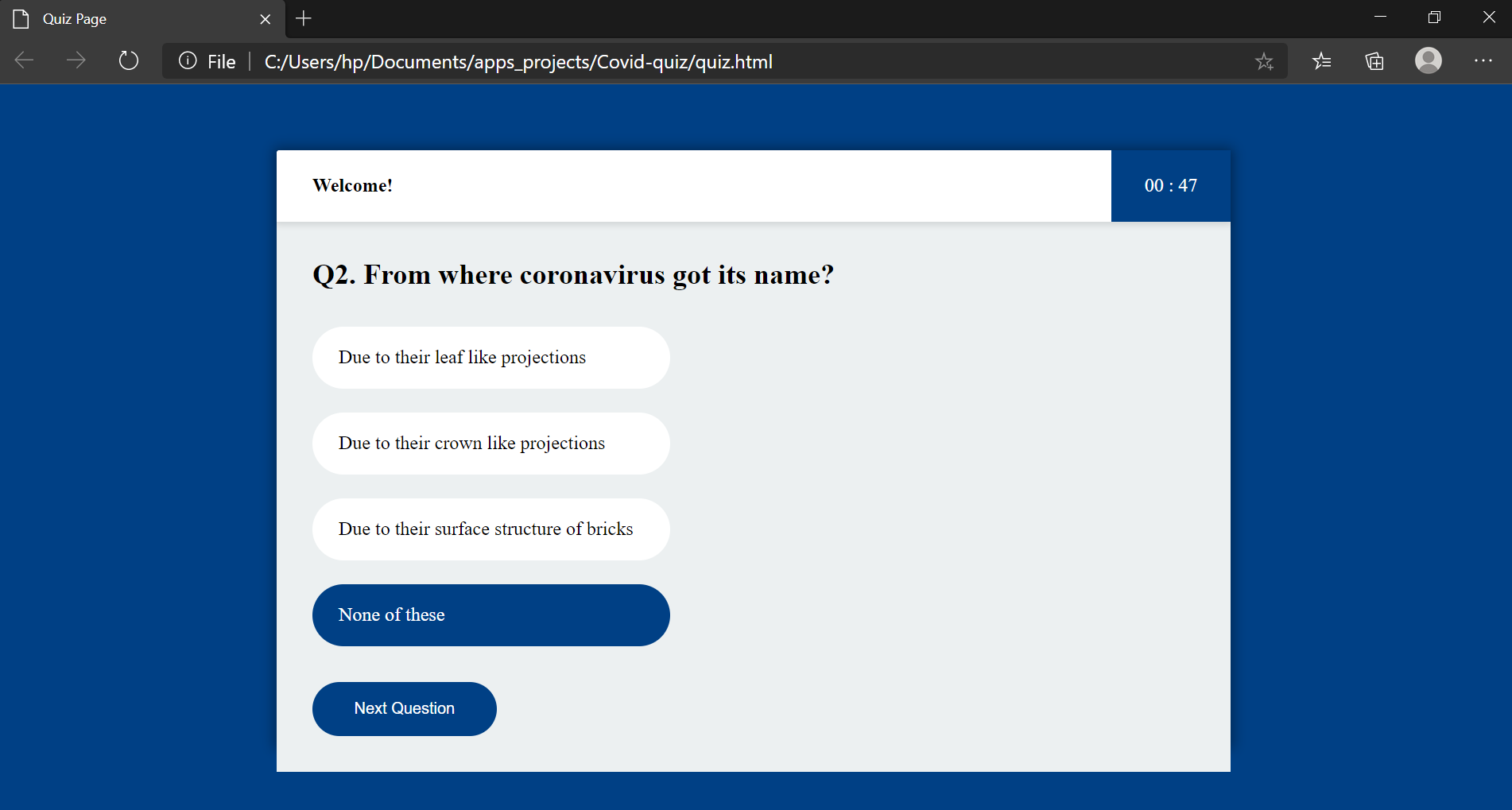Add the quiz page to favorites
Viewport: 1512px width, 810px height.
[x=1264, y=60]
